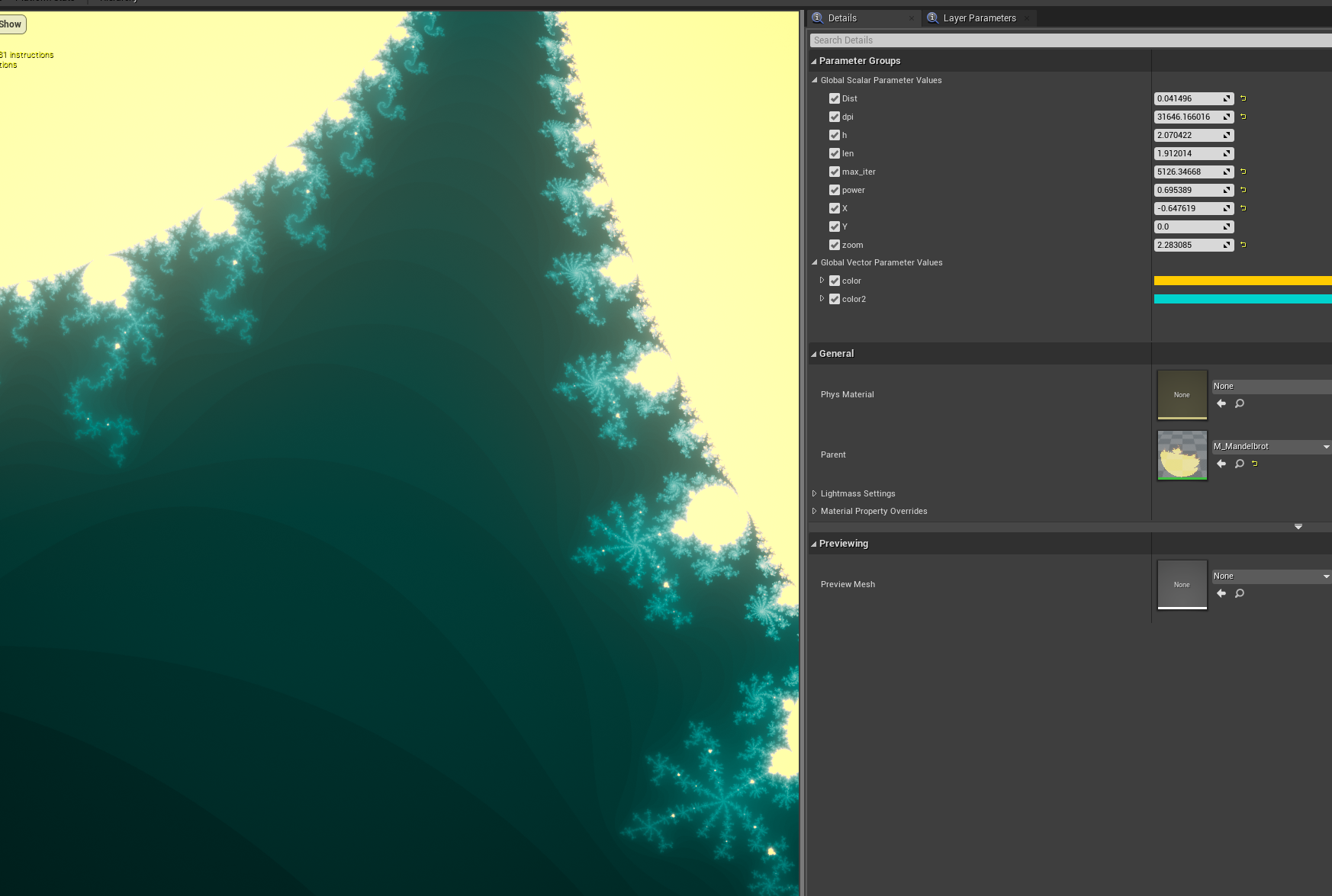Expand the color2 vector parameter

822,299
